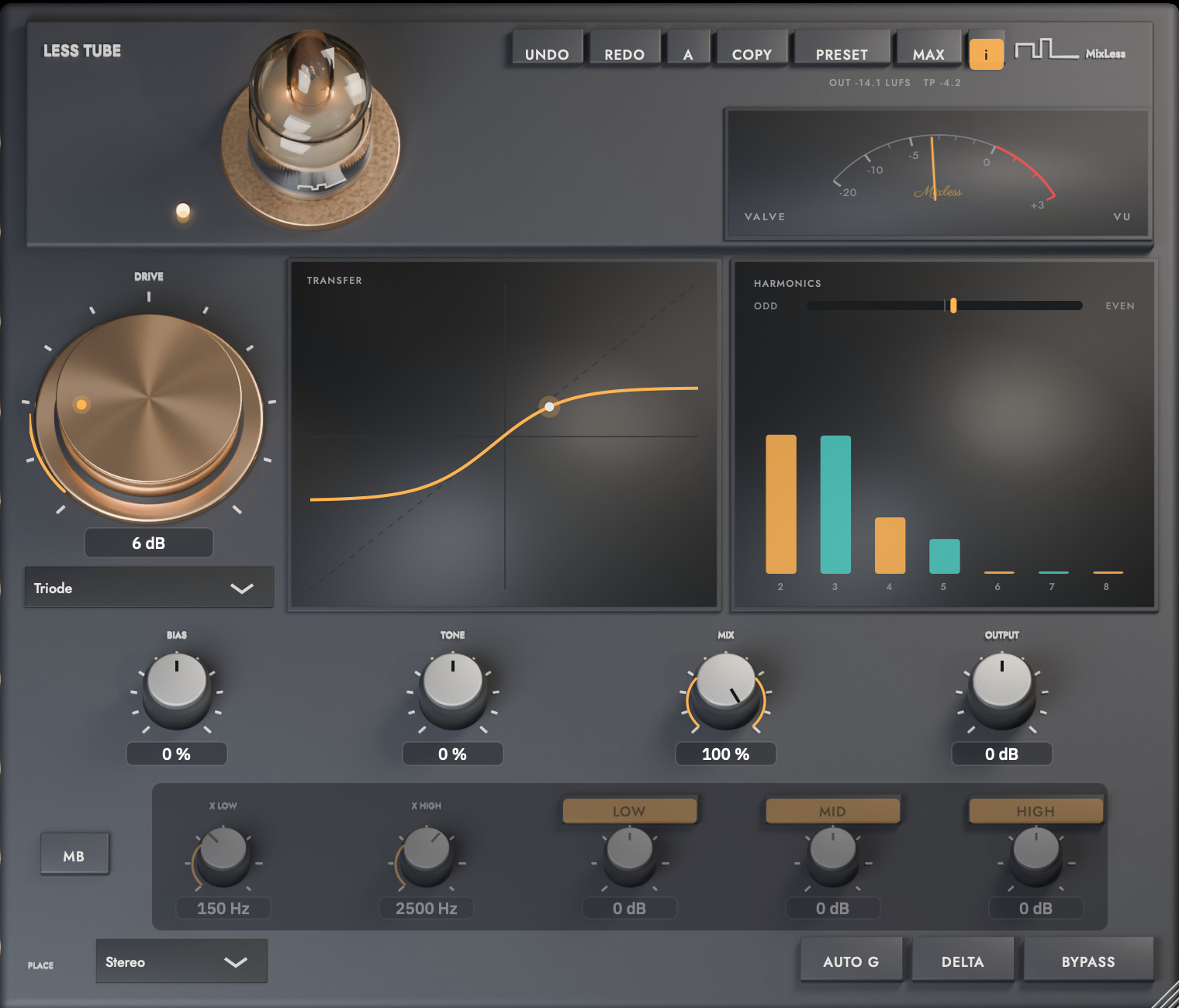Screen dimensions: 1179x1008
Task: Open the Triode tube type dropdown
Action: pos(149,587)
